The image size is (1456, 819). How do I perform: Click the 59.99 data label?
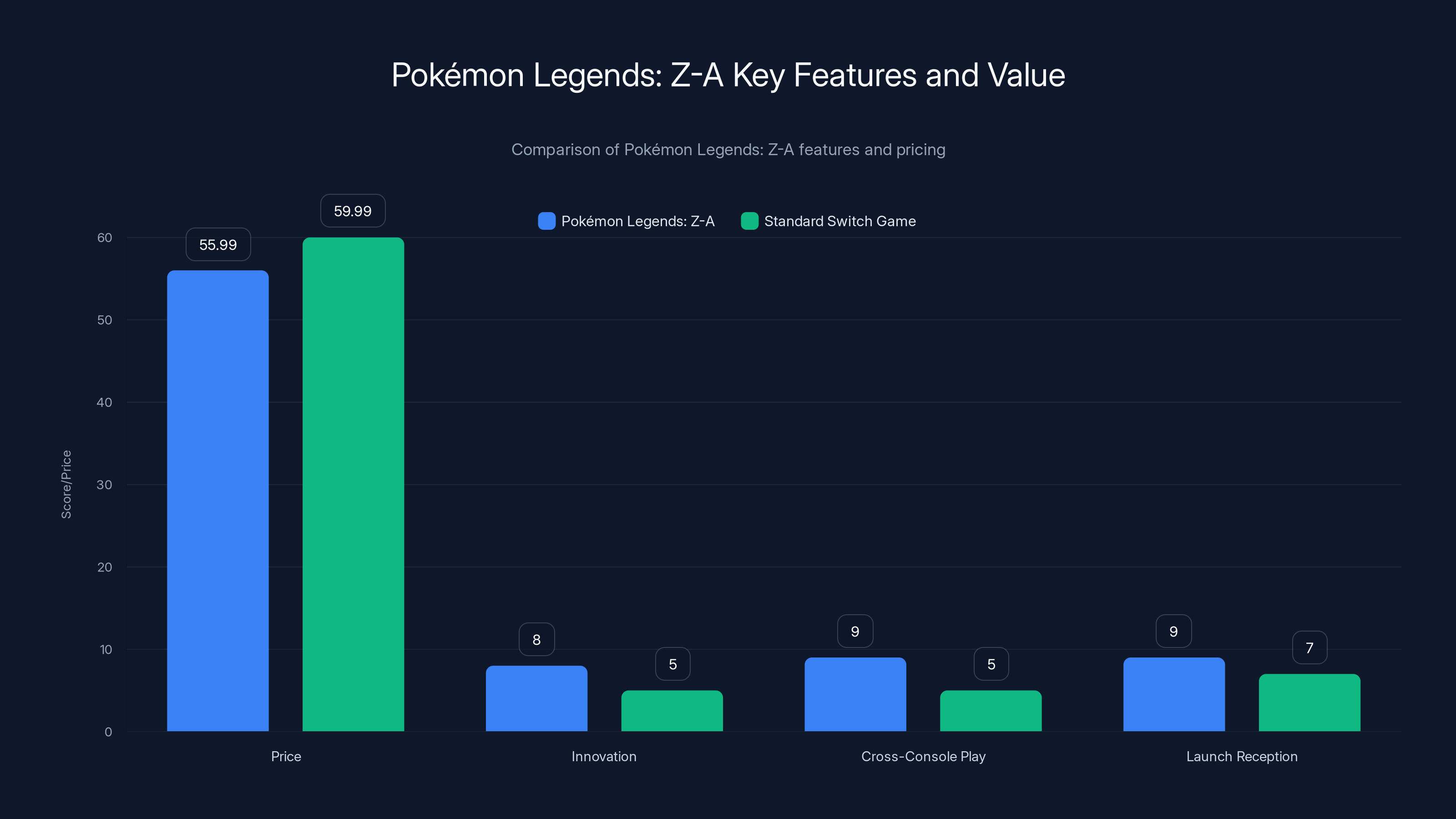[352, 210]
